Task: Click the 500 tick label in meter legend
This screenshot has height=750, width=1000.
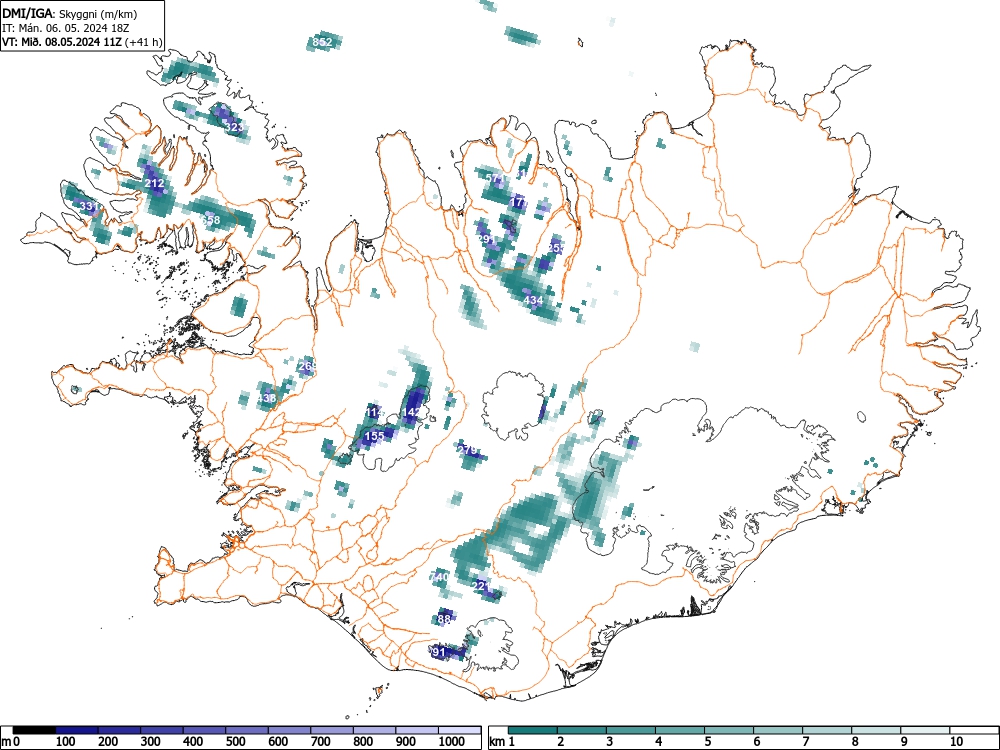Action: 235,742
